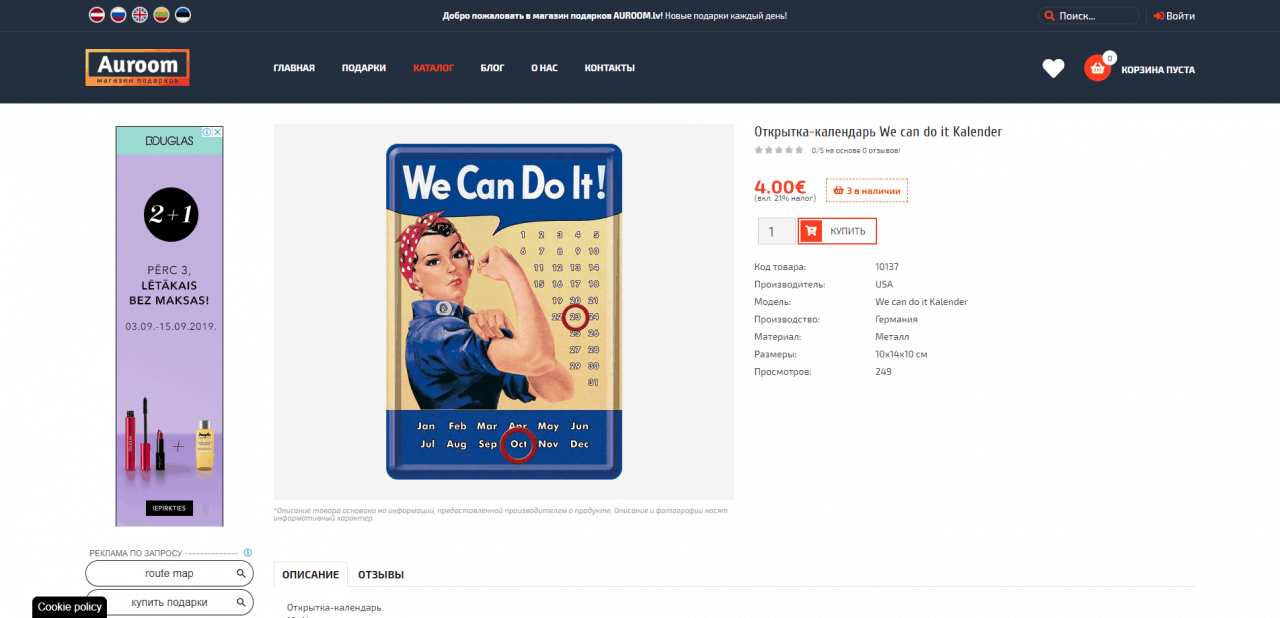Click the Lithuanian flag icon
This screenshot has height=618, width=1280.
(161, 15)
